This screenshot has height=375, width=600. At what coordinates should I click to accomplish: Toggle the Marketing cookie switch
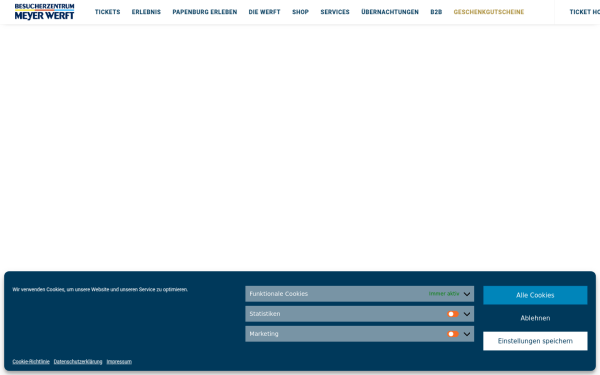[x=453, y=334]
